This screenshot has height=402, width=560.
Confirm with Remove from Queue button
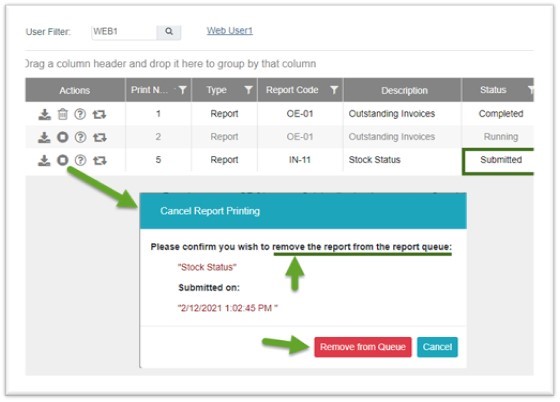tap(363, 347)
